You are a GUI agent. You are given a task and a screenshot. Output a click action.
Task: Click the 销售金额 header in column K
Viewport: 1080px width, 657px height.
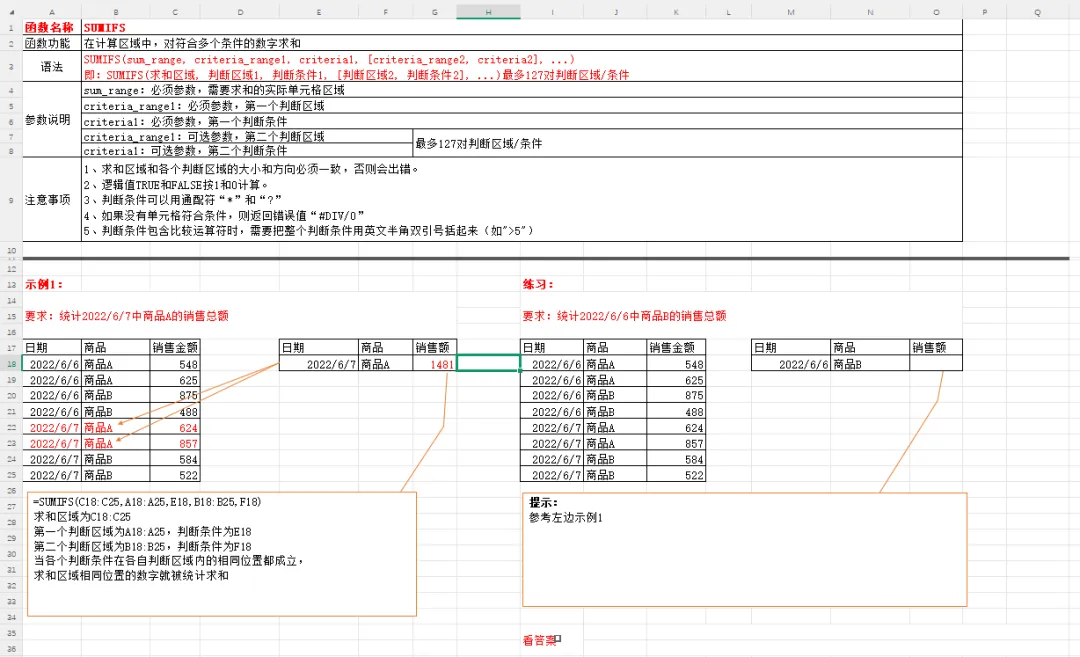pyautogui.click(x=676, y=347)
